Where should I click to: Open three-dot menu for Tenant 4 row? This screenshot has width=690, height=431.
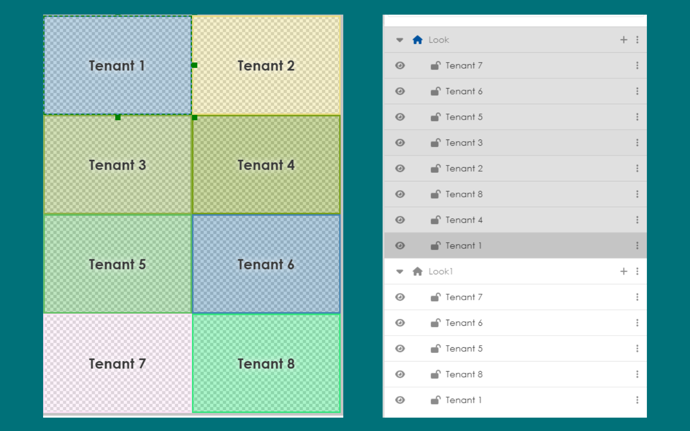click(637, 220)
